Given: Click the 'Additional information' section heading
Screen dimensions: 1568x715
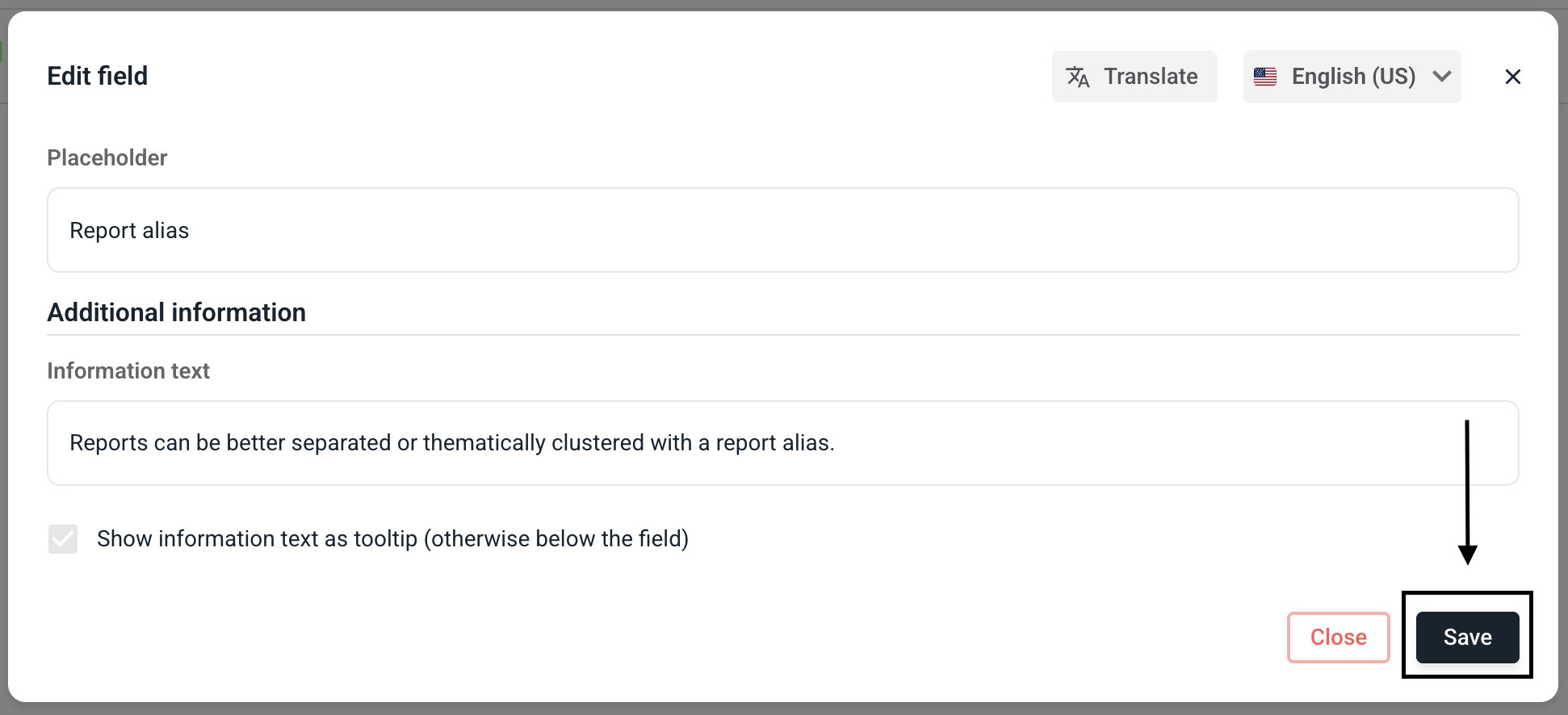Looking at the screenshot, I should [x=176, y=312].
